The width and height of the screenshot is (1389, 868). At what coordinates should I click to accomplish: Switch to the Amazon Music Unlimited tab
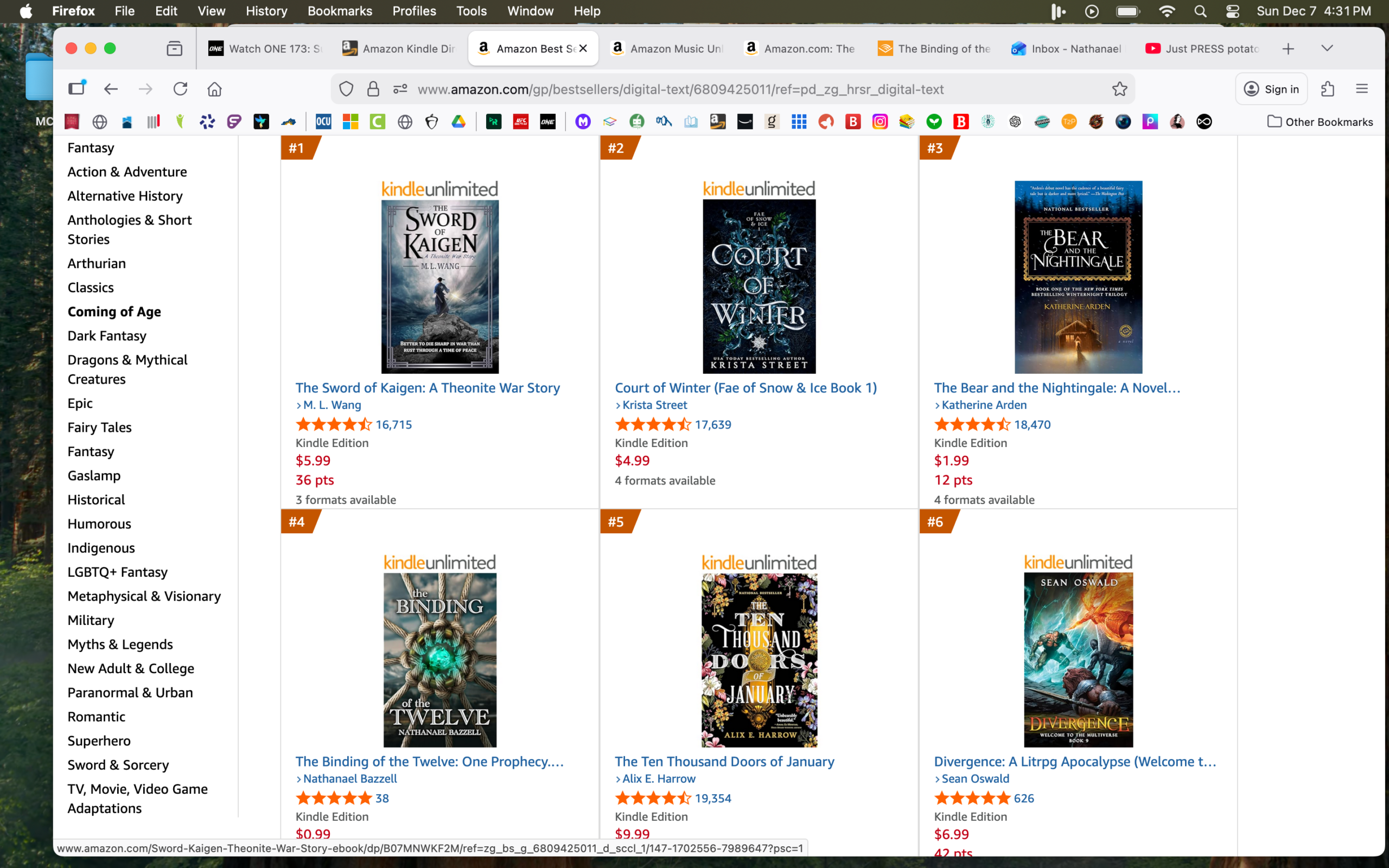[667, 49]
